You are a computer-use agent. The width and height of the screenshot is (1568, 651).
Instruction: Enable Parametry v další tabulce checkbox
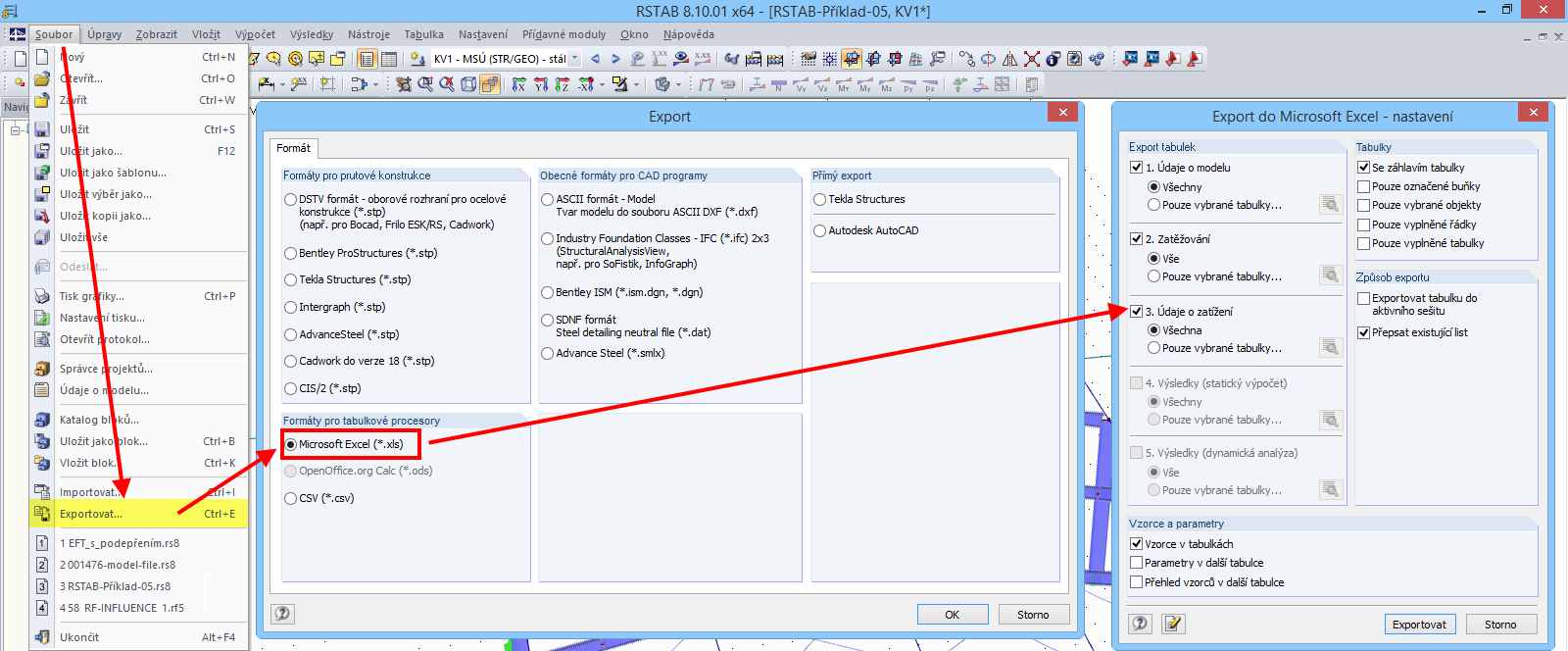1136,563
